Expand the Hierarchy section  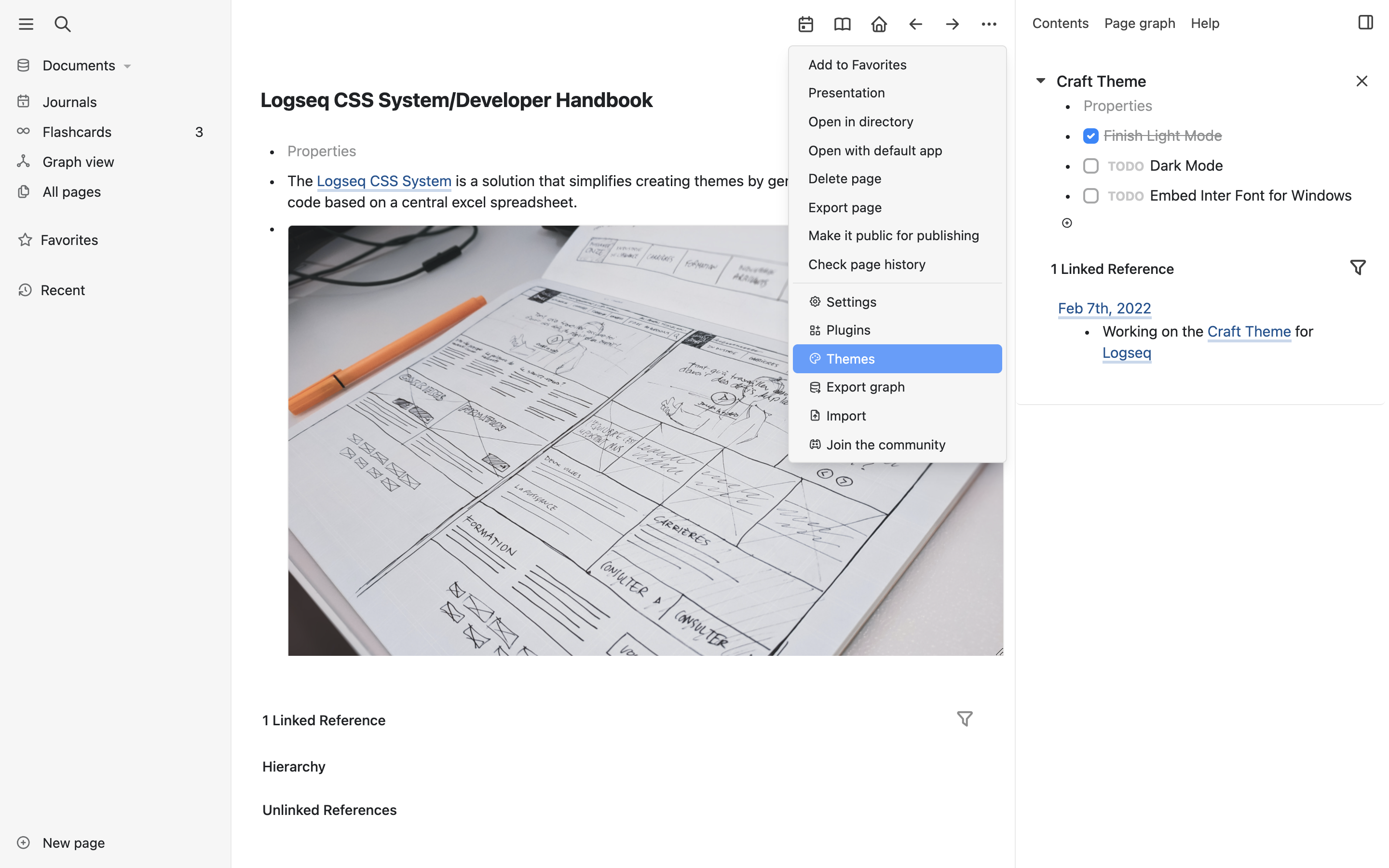click(294, 766)
